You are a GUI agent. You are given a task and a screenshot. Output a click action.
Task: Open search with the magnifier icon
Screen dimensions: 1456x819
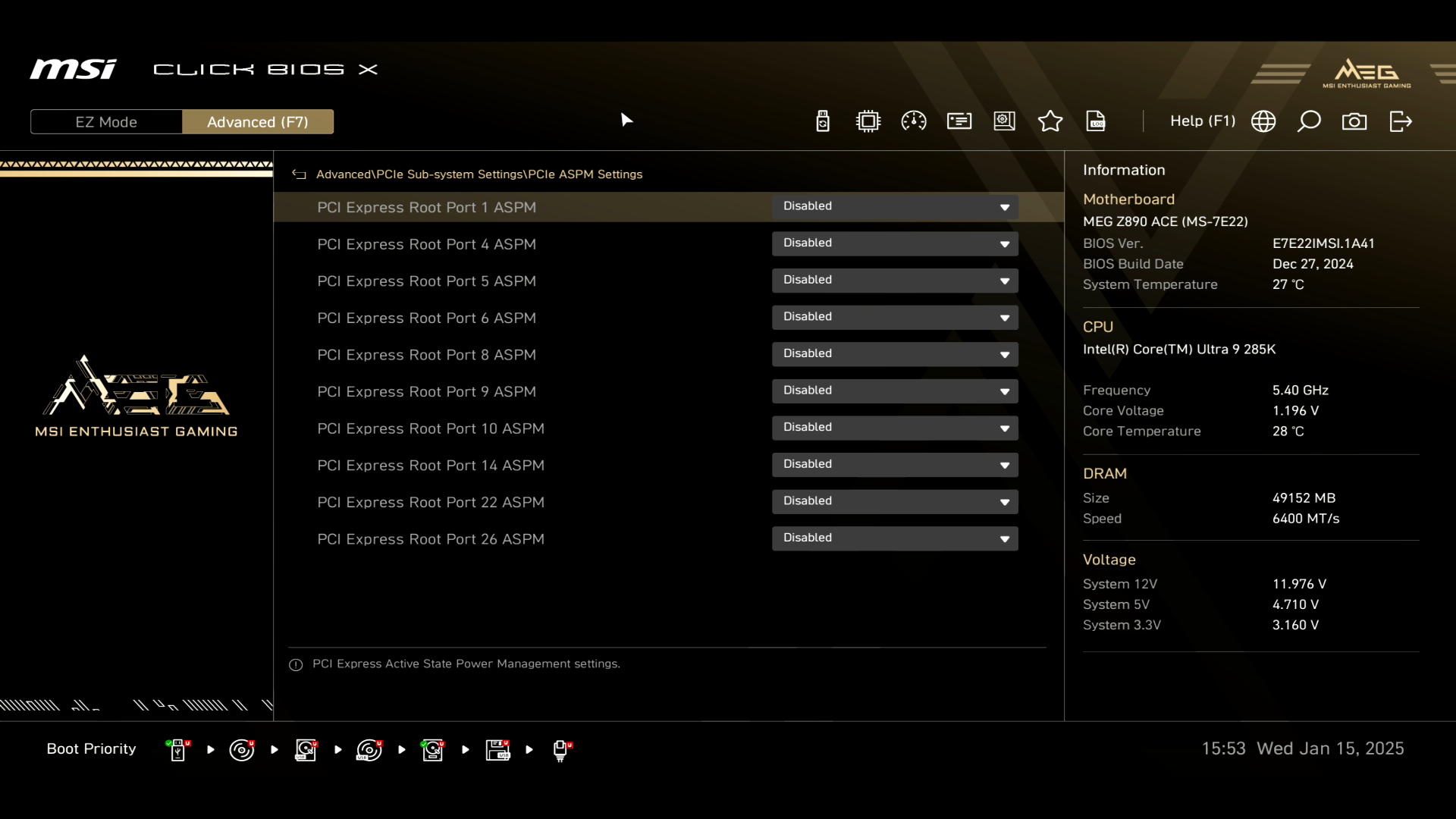[1309, 121]
